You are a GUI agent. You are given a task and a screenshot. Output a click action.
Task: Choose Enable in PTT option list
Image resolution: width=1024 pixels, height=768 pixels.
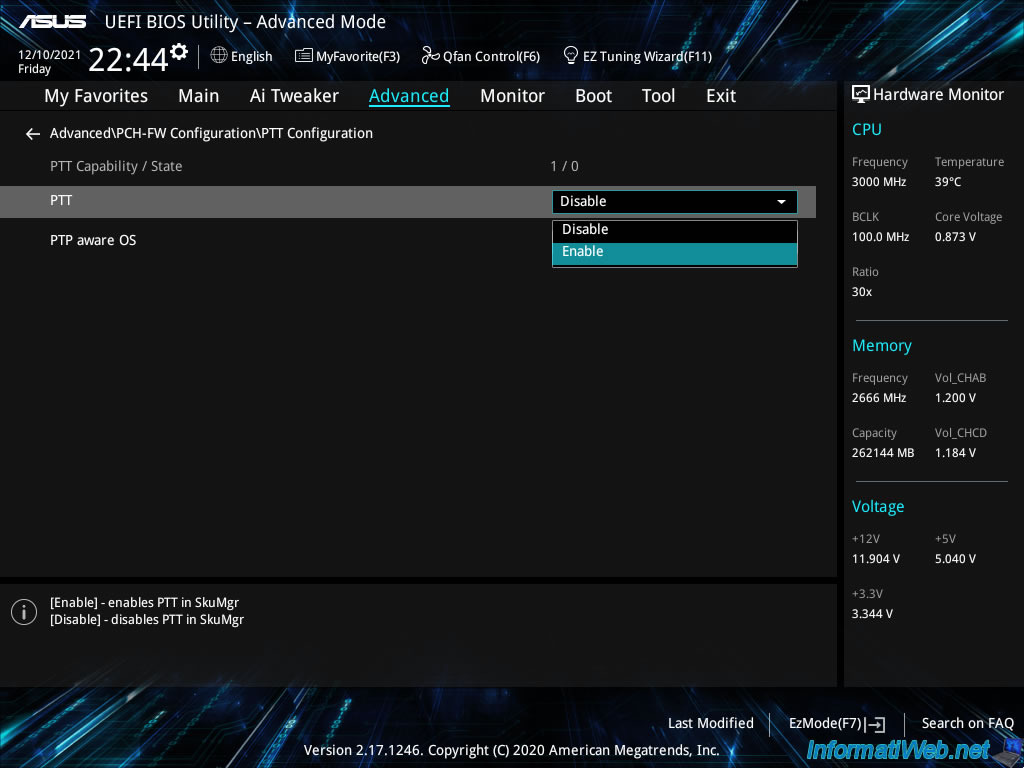[x=675, y=252]
